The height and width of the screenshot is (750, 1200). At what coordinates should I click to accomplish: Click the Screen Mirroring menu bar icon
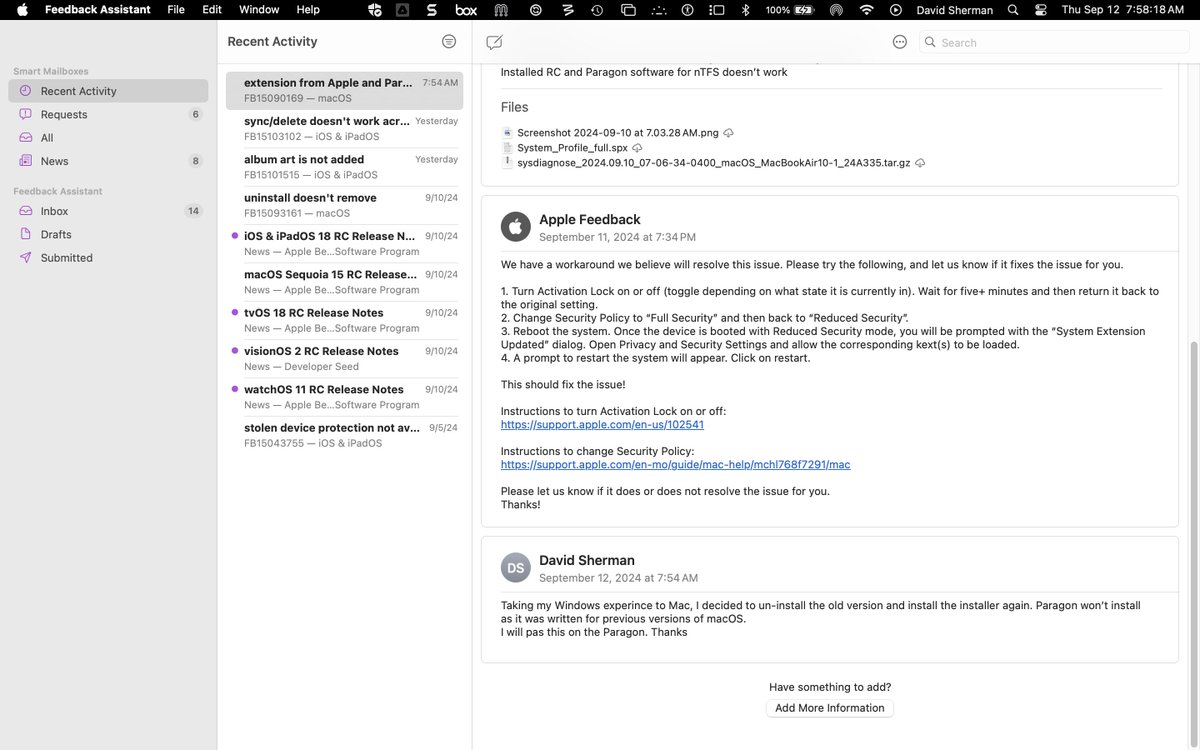[x=628, y=10]
